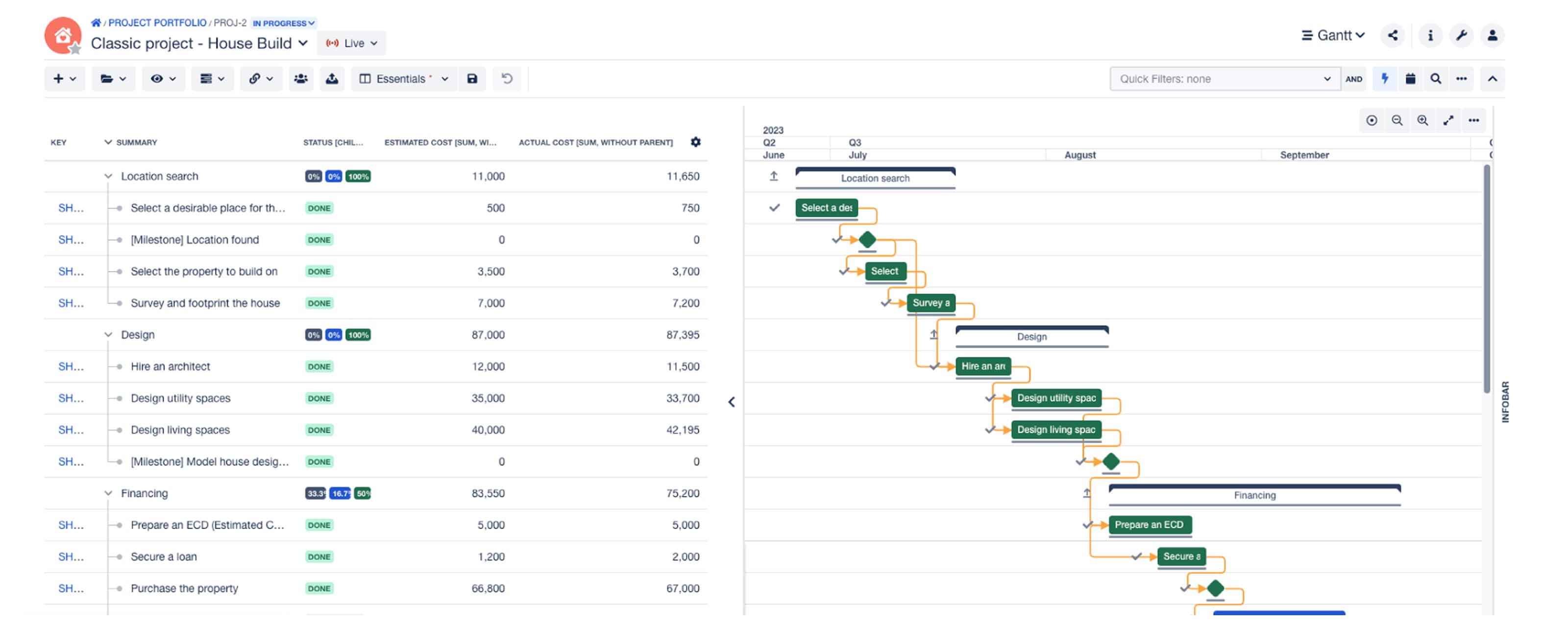Open the Quick Filters combo box
The height and width of the screenshot is (627, 1568).
coord(1224,78)
